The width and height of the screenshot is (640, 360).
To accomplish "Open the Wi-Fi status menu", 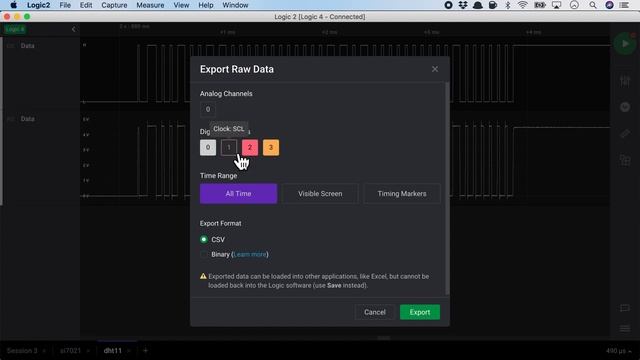I will coord(522,5).
